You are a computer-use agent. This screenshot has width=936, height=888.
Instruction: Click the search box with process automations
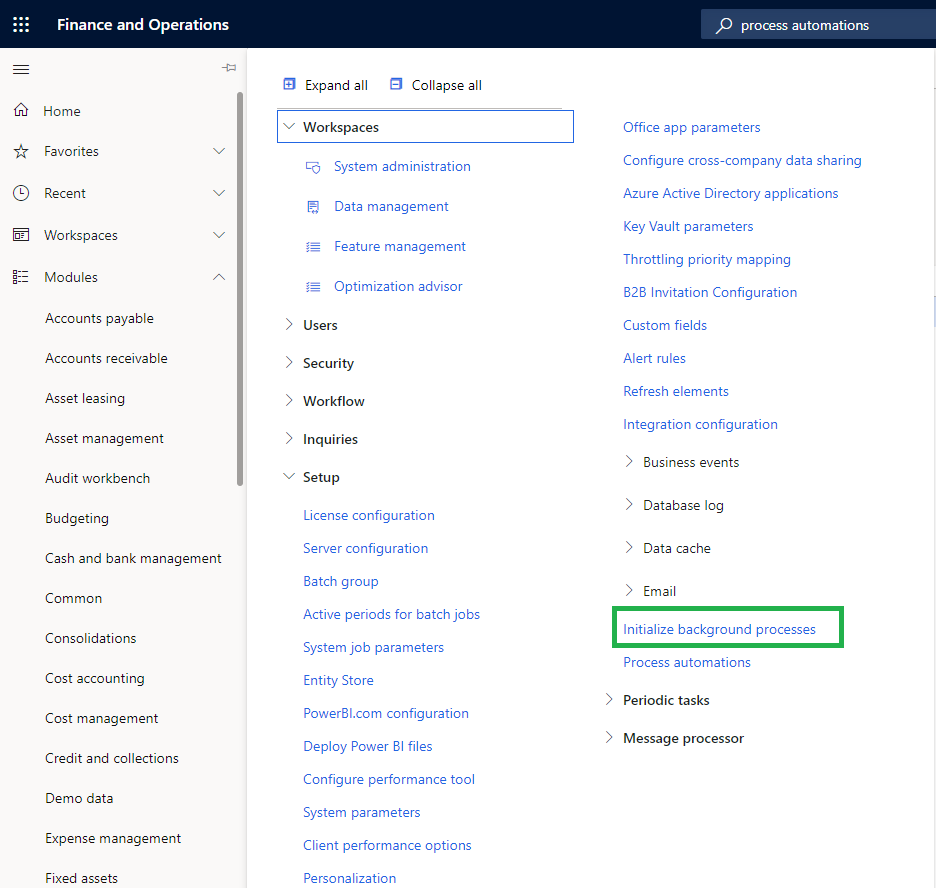pyautogui.click(x=820, y=25)
